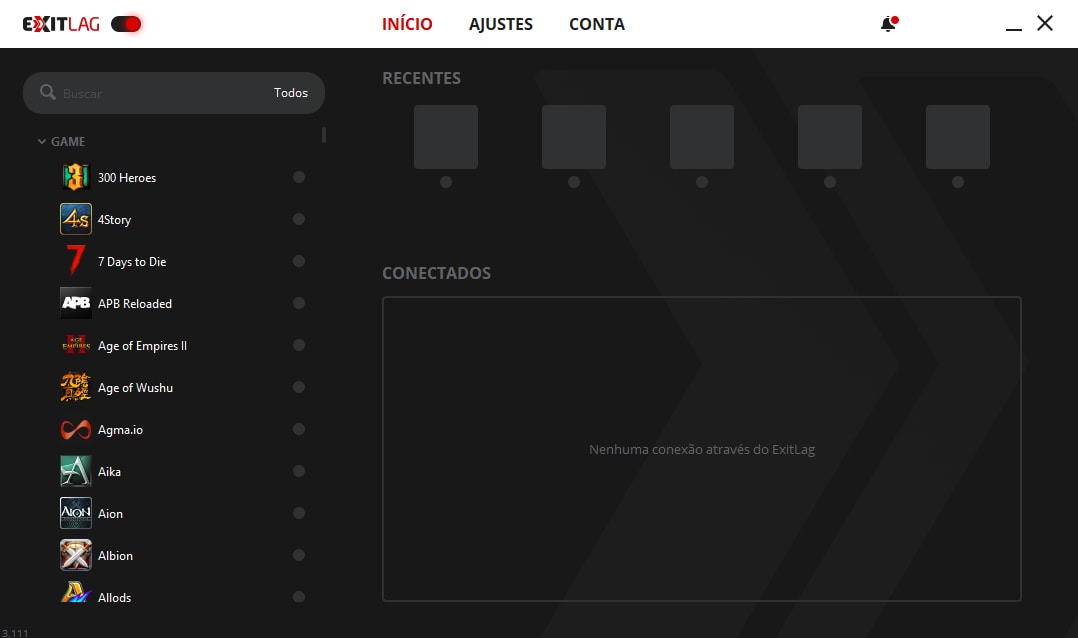Screen dimensions: 1078x638
Task: Select Aion entry
Action: tap(110, 513)
